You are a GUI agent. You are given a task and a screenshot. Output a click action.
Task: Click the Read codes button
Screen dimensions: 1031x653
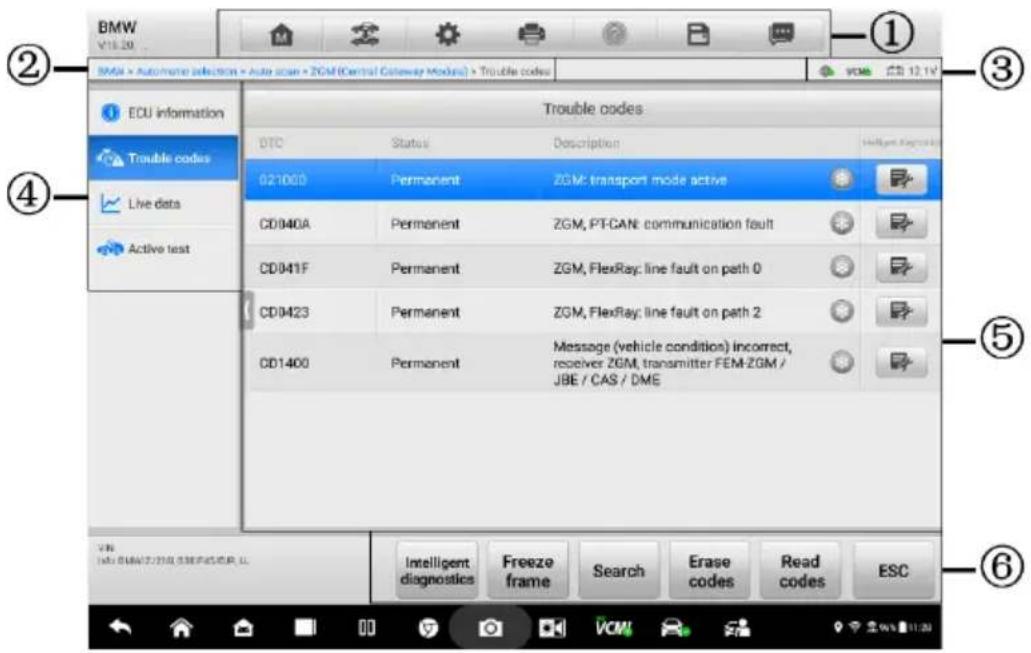pyautogui.click(x=801, y=571)
